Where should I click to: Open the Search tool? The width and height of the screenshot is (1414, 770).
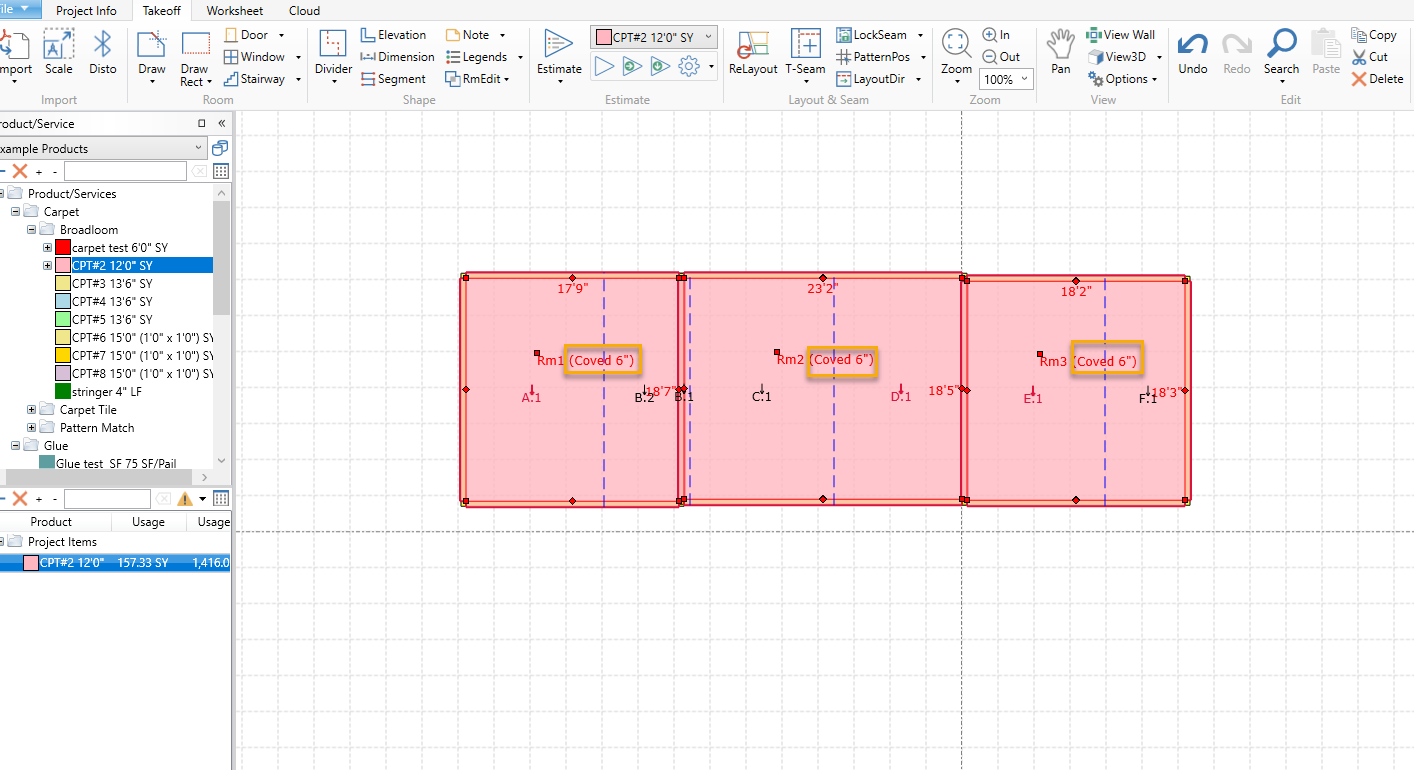(x=1281, y=53)
